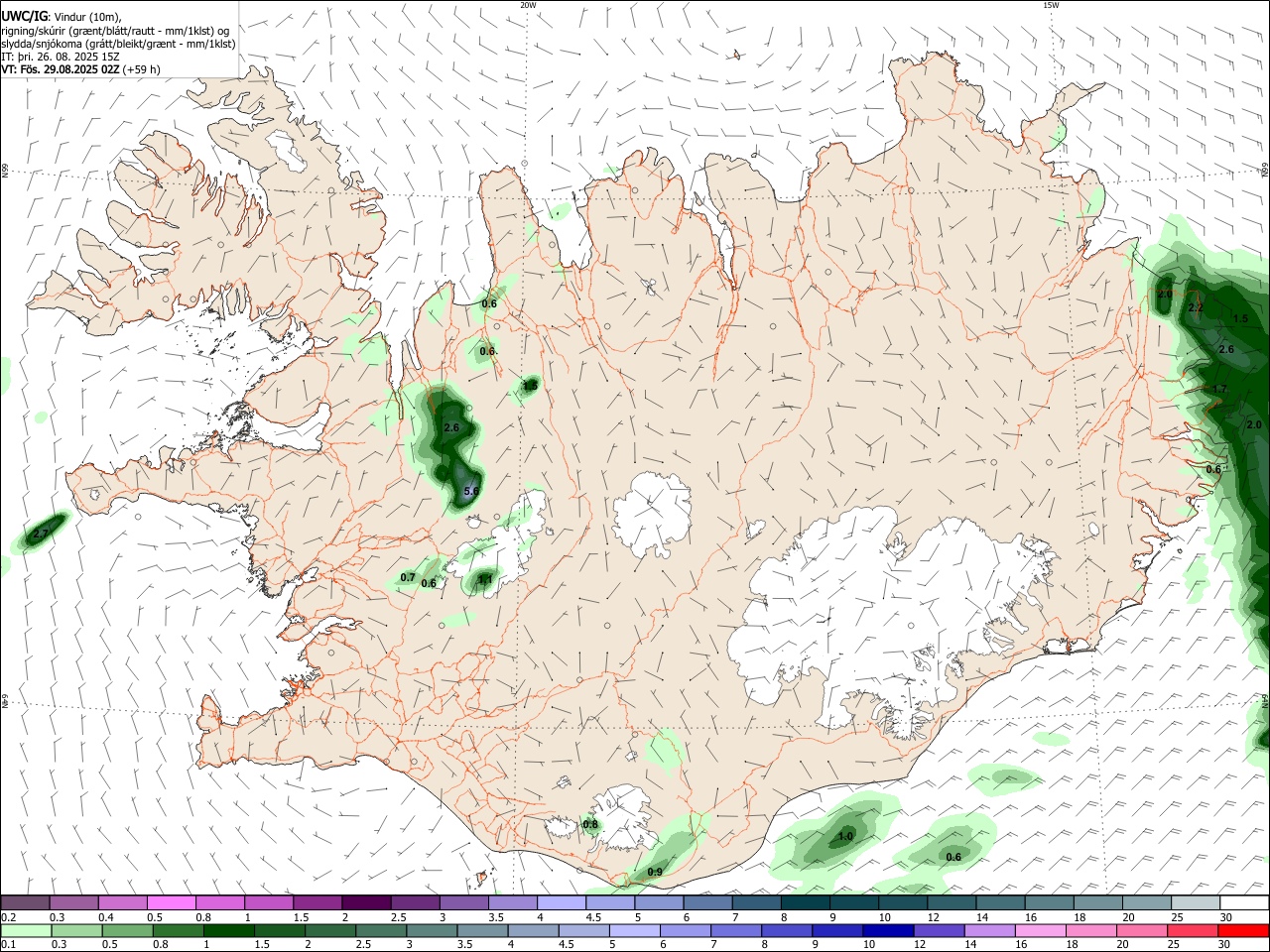Click the 1.0 precipitation value offshore southeast
1270x952 pixels.
tap(845, 836)
